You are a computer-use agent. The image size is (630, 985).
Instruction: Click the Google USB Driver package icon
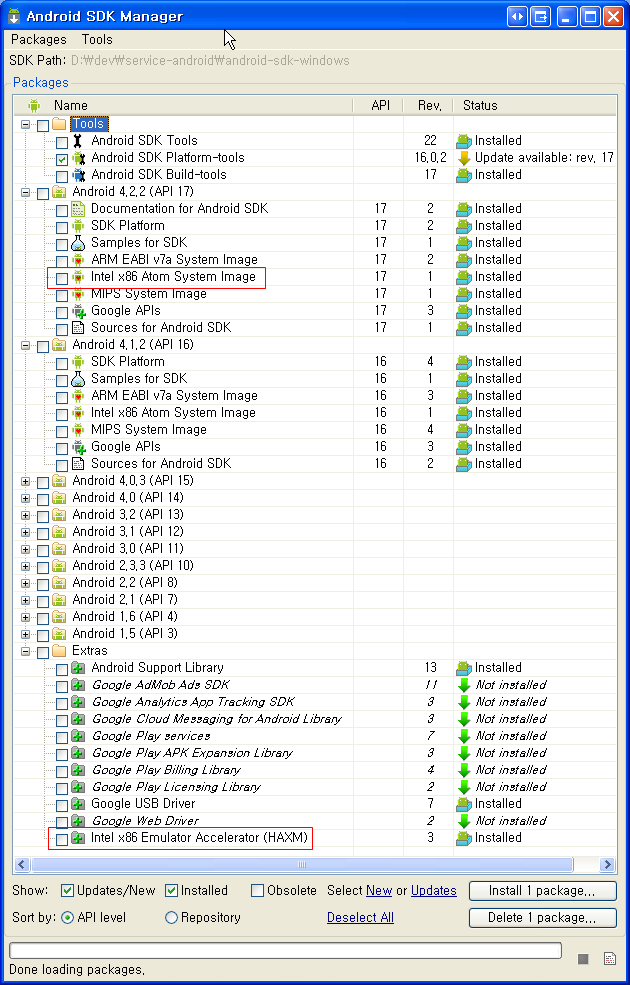[78, 803]
